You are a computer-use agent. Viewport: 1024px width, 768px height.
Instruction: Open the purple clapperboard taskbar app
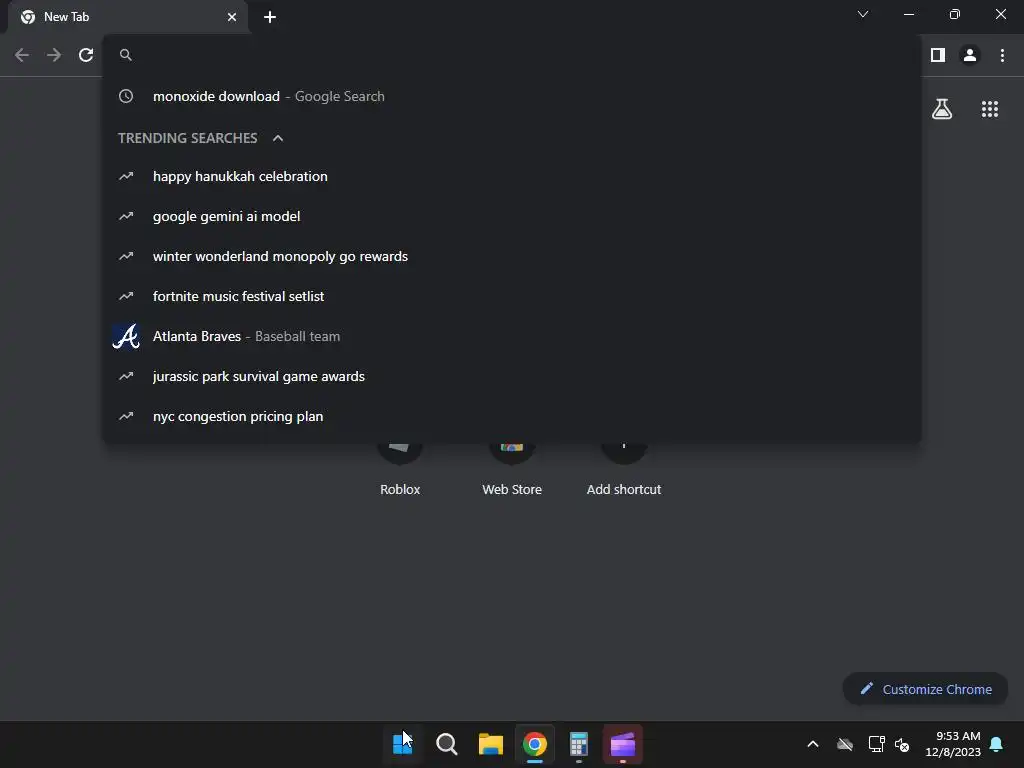(x=622, y=744)
